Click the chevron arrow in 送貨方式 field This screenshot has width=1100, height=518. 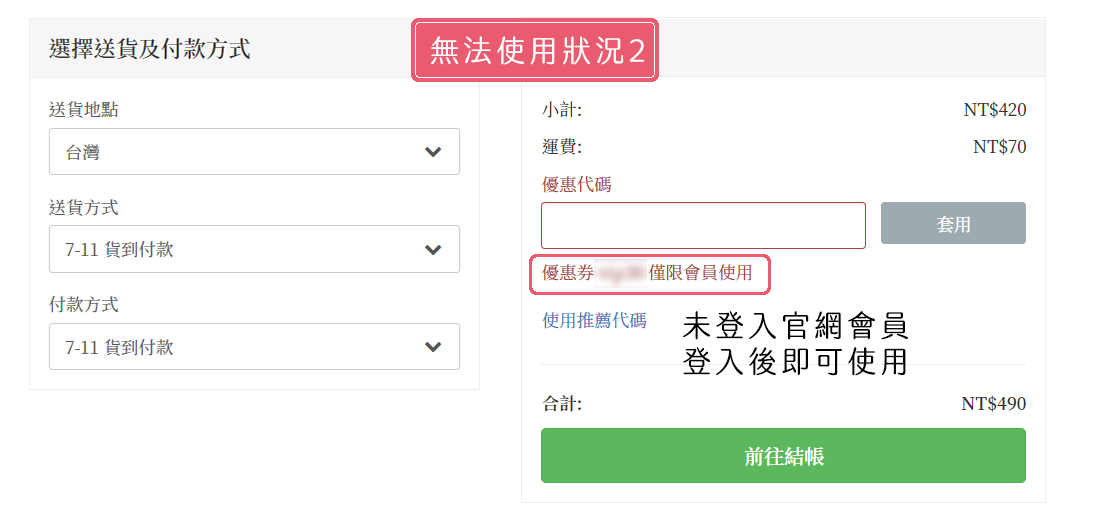coord(433,249)
